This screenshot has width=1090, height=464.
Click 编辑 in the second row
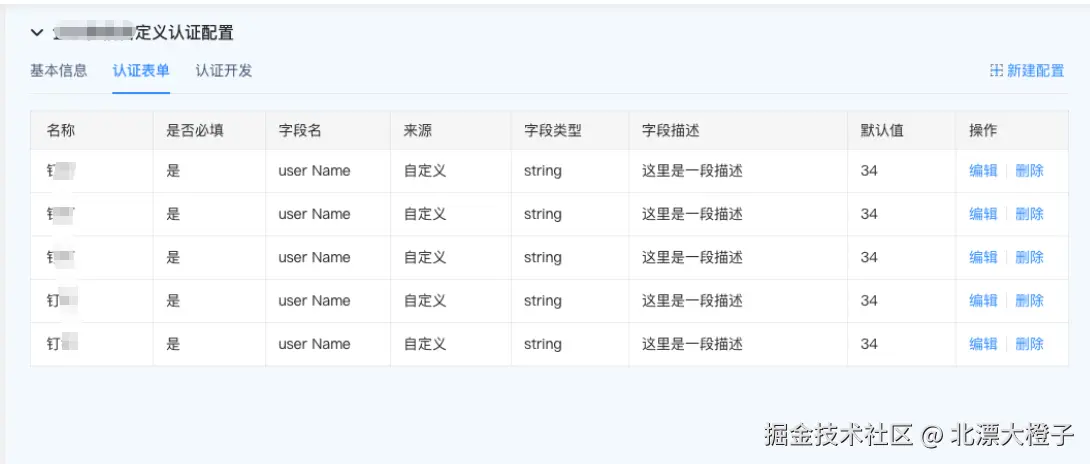(x=983, y=214)
